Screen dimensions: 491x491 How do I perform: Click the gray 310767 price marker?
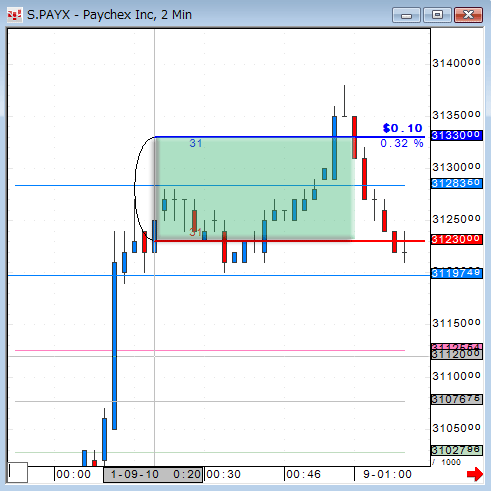[x=456, y=399]
